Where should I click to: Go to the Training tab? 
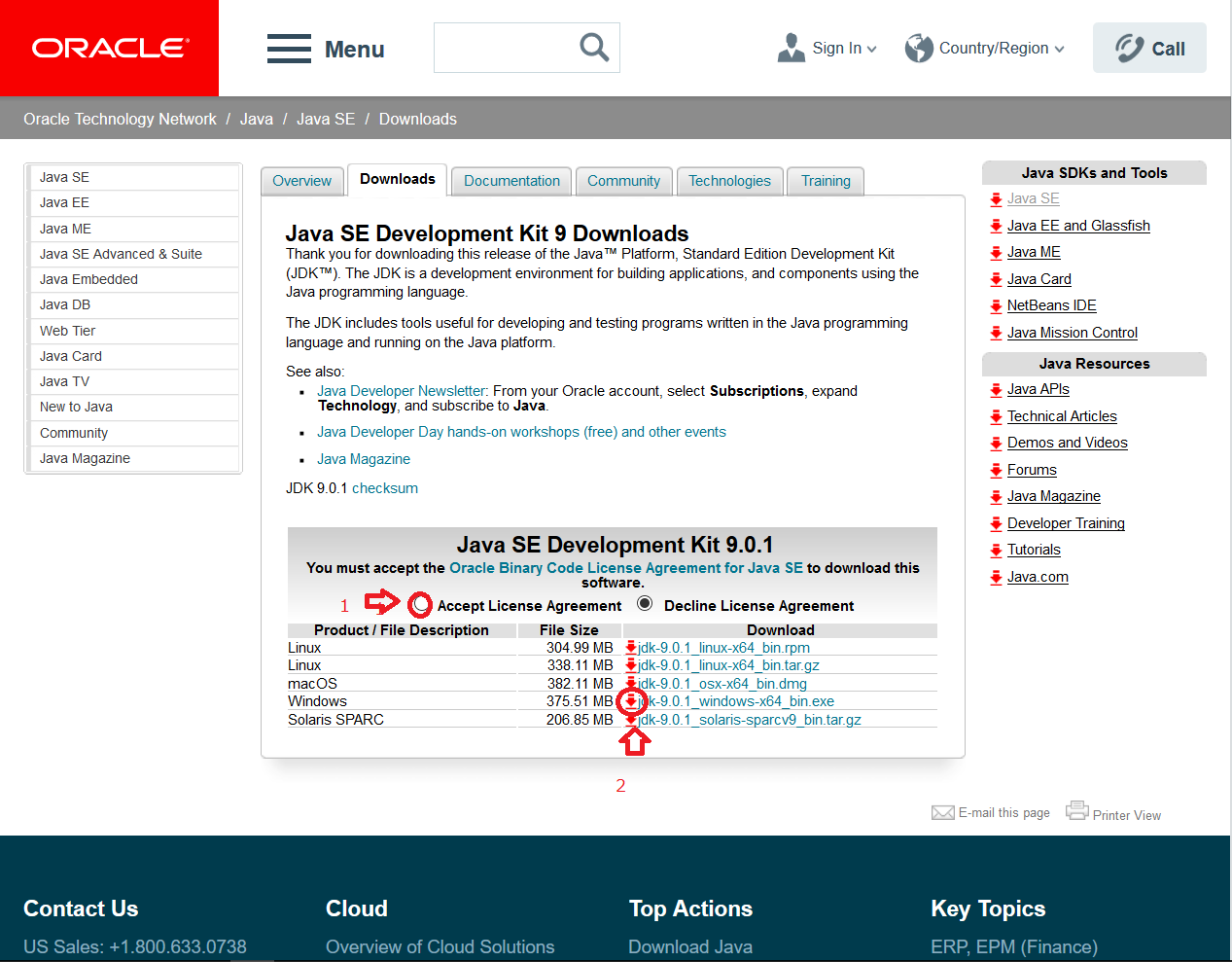pos(826,181)
